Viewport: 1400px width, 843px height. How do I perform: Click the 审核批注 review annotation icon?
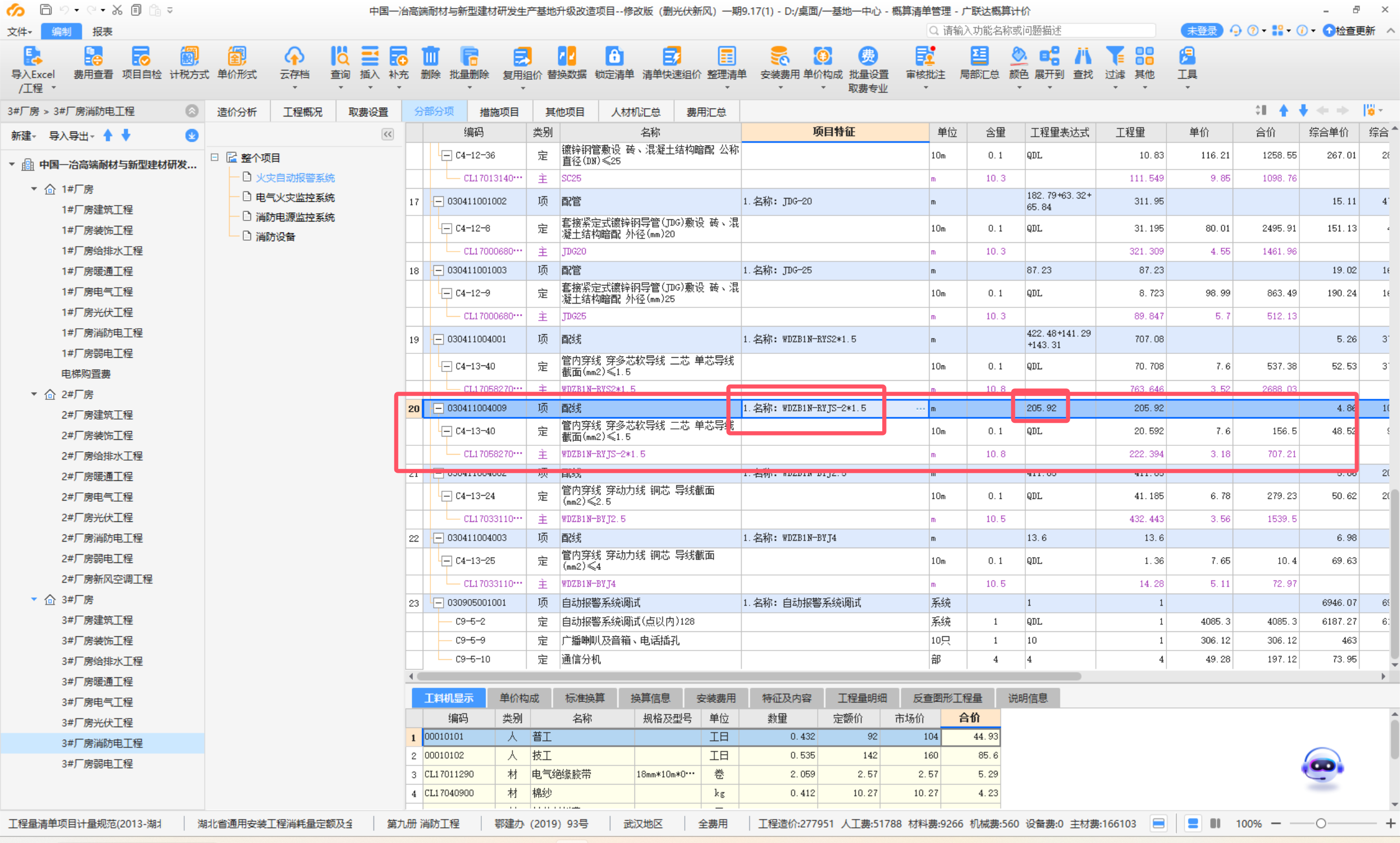pyautogui.click(x=925, y=57)
